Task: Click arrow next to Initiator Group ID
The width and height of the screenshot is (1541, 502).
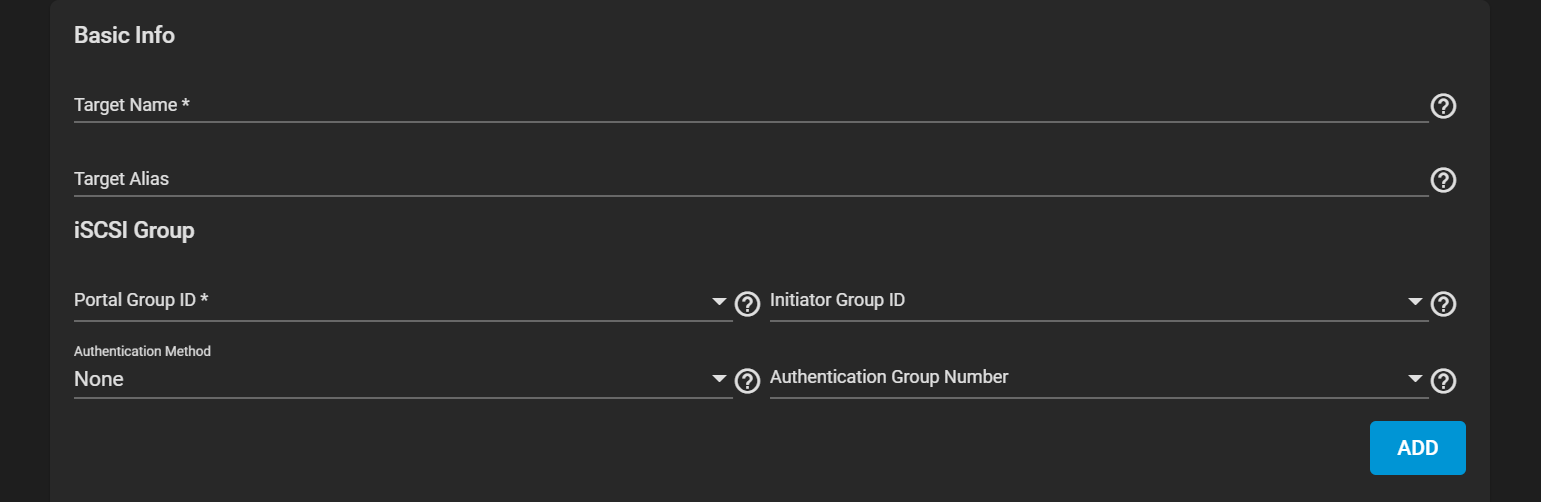Action: [1415, 301]
